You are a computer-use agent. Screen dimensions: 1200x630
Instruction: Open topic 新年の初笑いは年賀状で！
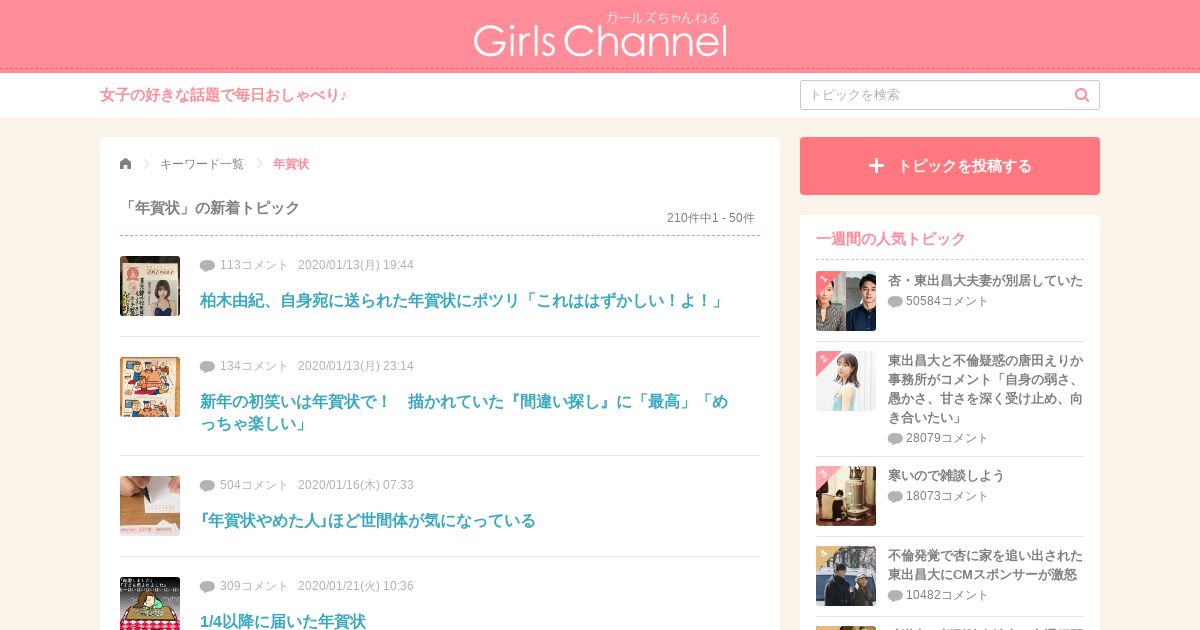464,412
